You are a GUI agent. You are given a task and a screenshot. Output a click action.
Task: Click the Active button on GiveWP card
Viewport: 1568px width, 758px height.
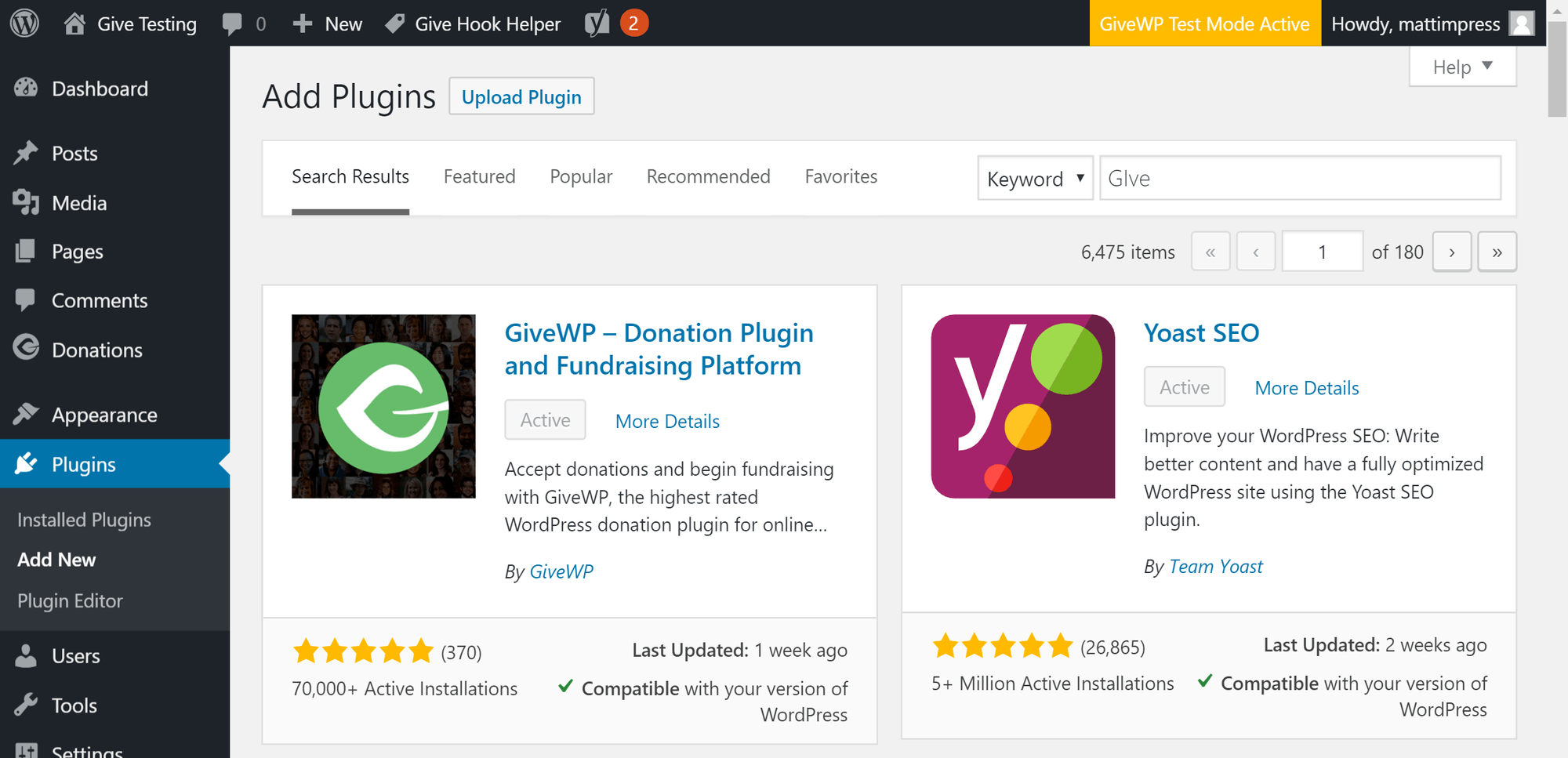(545, 419)
